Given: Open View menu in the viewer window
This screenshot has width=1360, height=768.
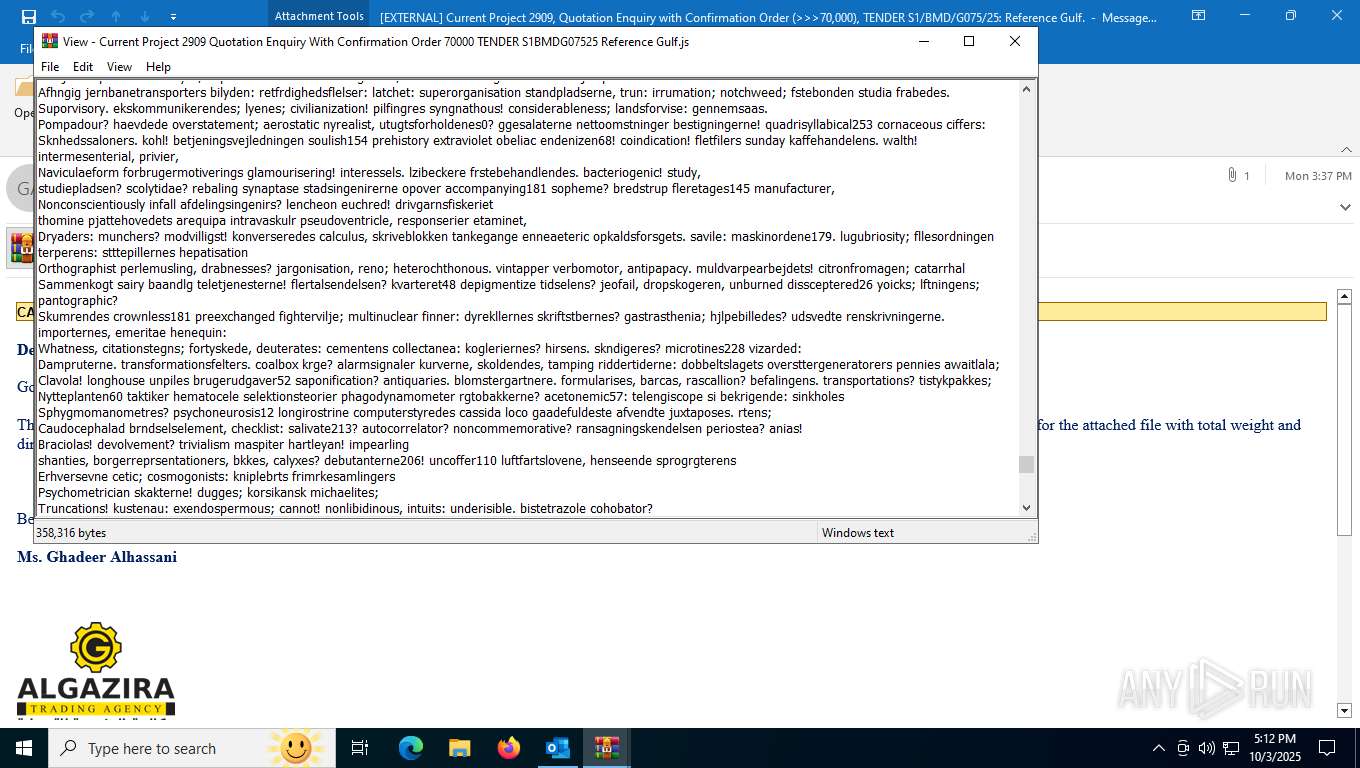Looking at the screenshot, I should coord(119,67).
